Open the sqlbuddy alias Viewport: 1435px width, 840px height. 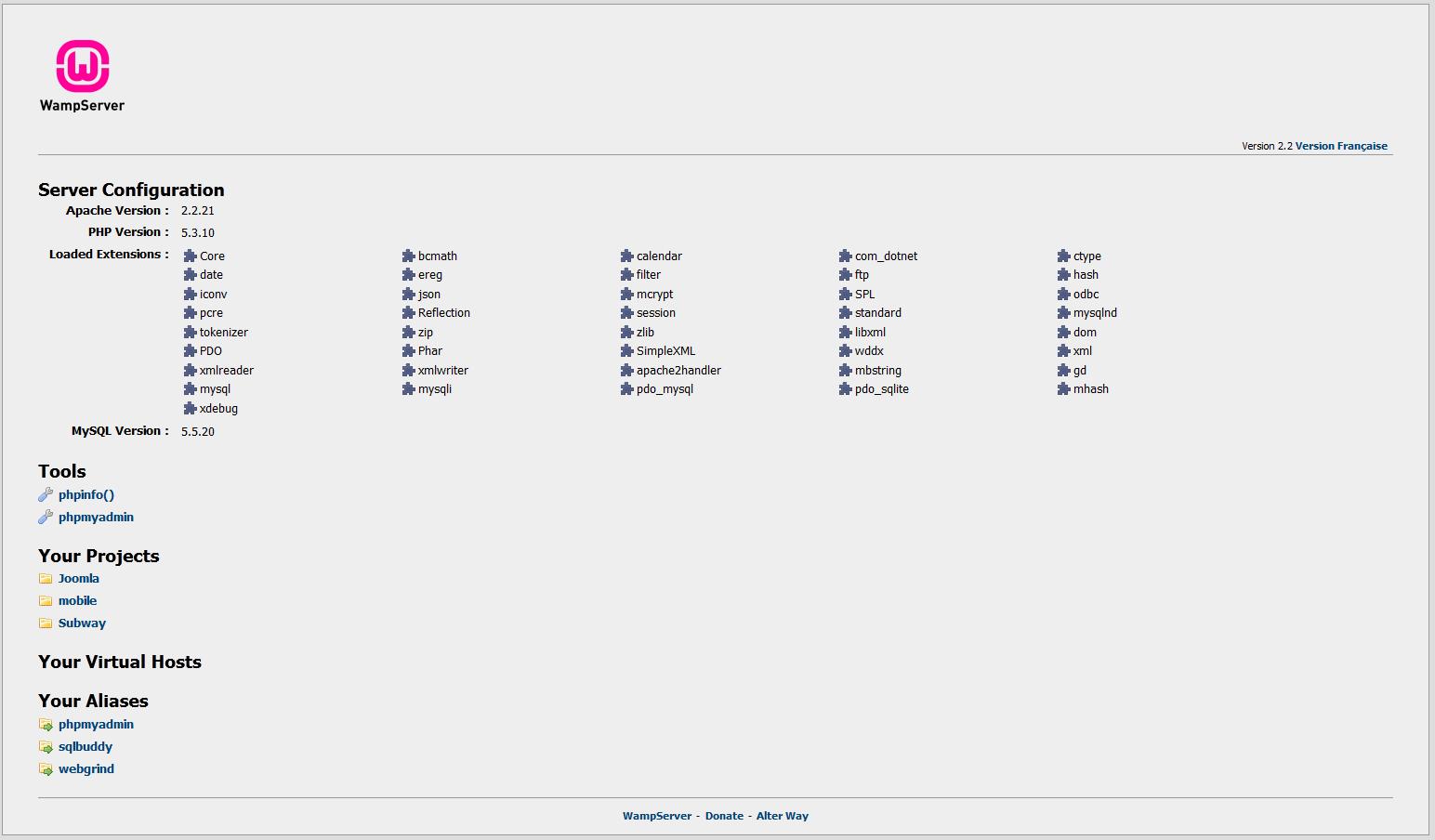pyautogui.click(x=86, y=746)
